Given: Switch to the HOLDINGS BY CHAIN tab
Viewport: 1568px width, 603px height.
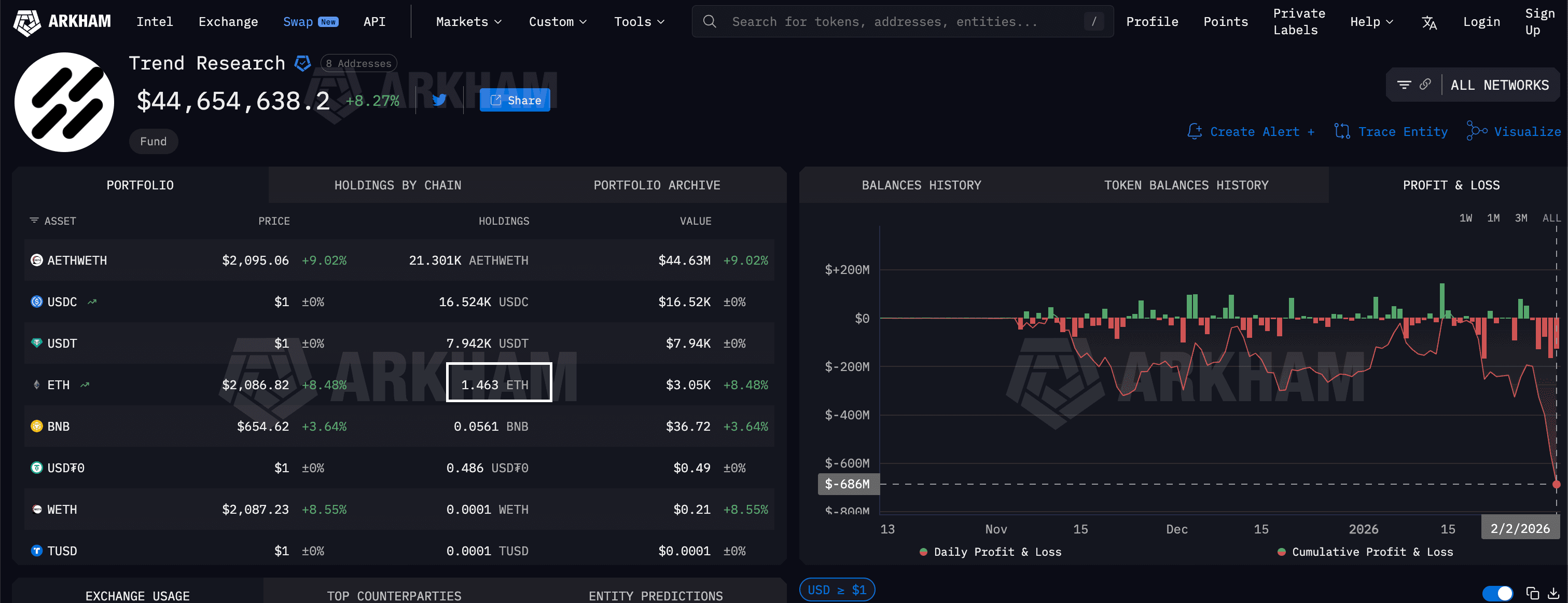Looking at the screenshot, I should (398, 185).
